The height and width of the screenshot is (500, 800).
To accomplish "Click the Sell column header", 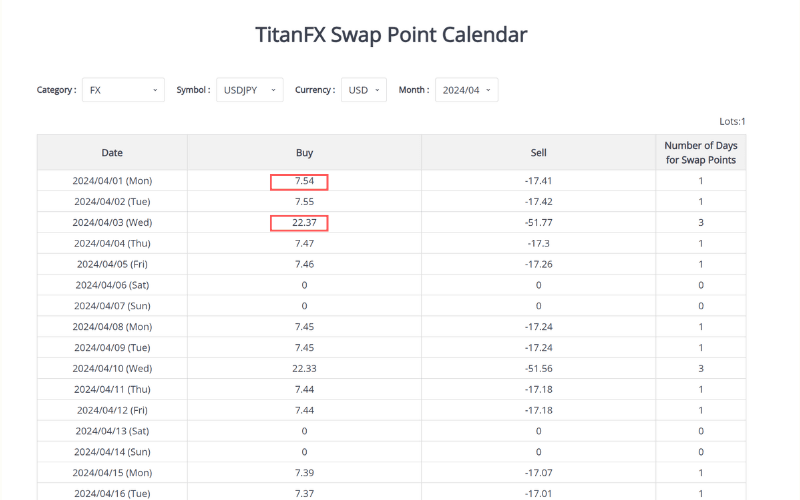I will (538, 153).
